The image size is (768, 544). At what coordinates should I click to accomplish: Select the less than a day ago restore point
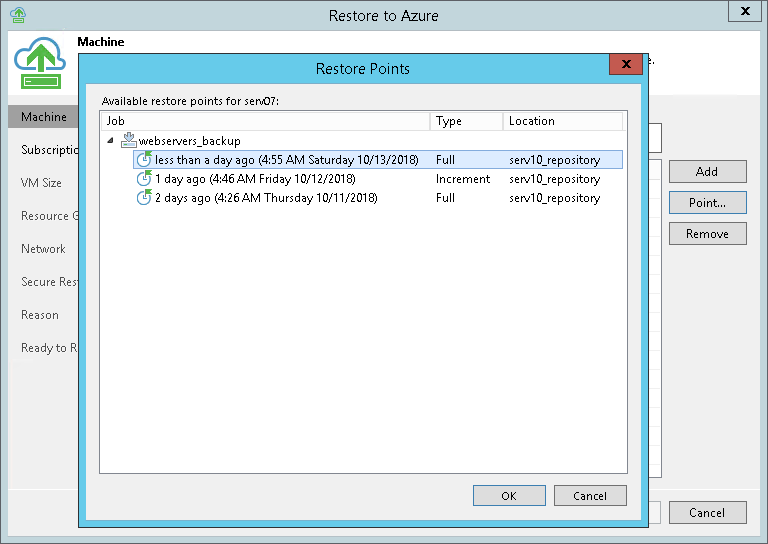(286, 160)
